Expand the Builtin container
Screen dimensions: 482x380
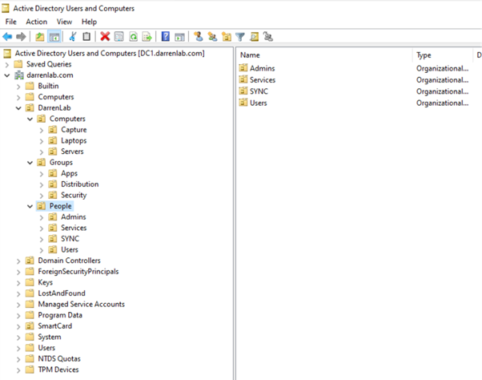[18, 86]
